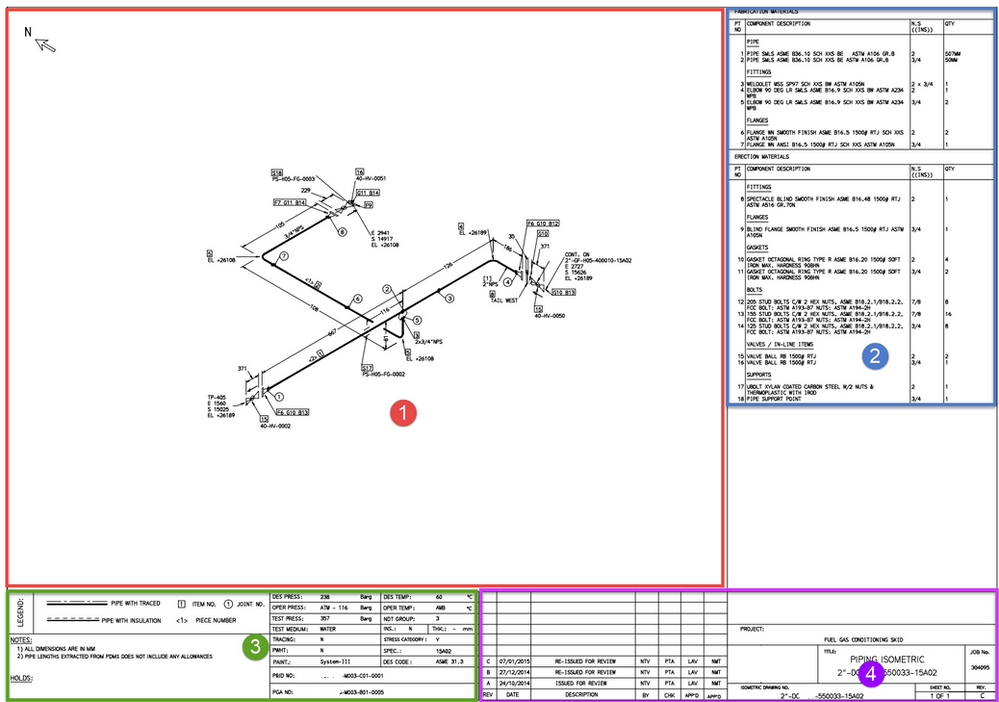Click the blue circular badge 2
Image resolution: width=999 pixels, height=702 pixels.
875,356
